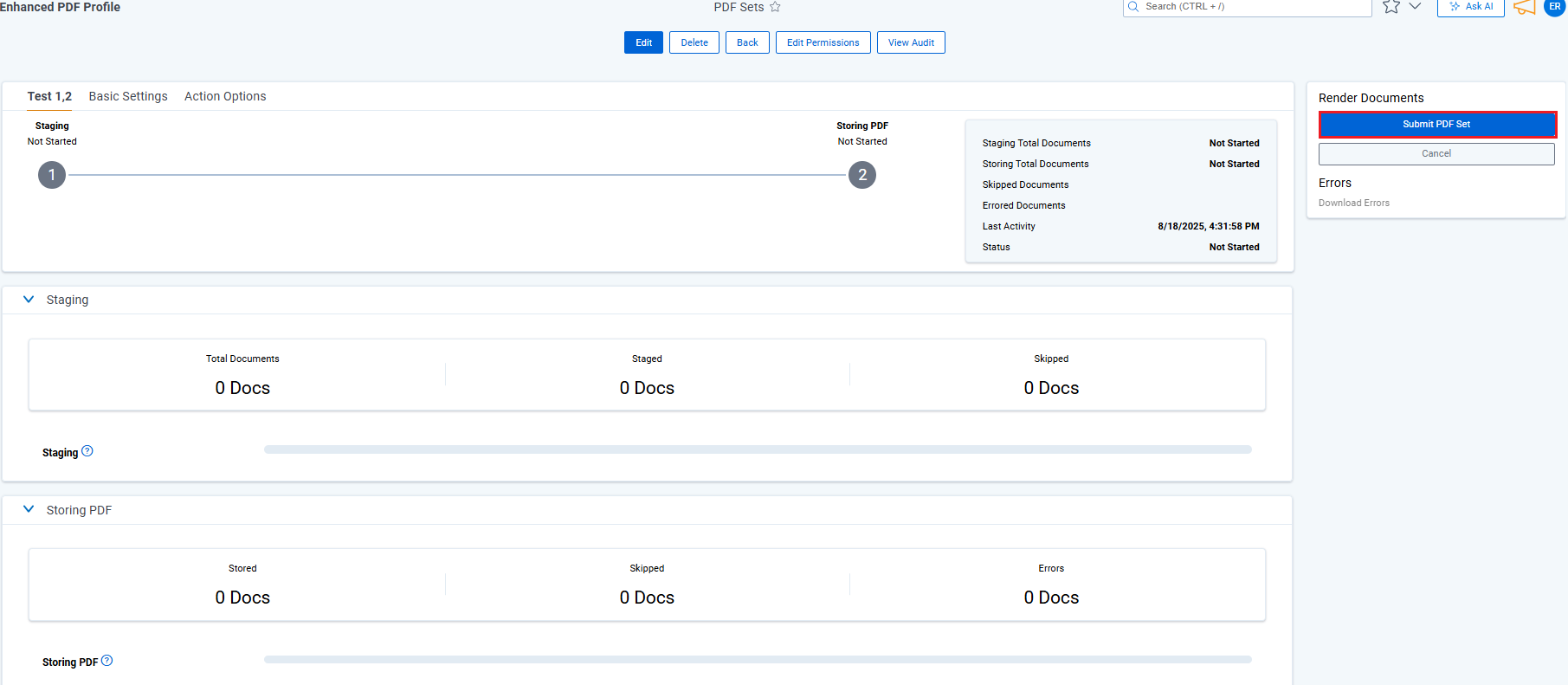Favorite the PDF Sets page title star

[x=775, y=7]
